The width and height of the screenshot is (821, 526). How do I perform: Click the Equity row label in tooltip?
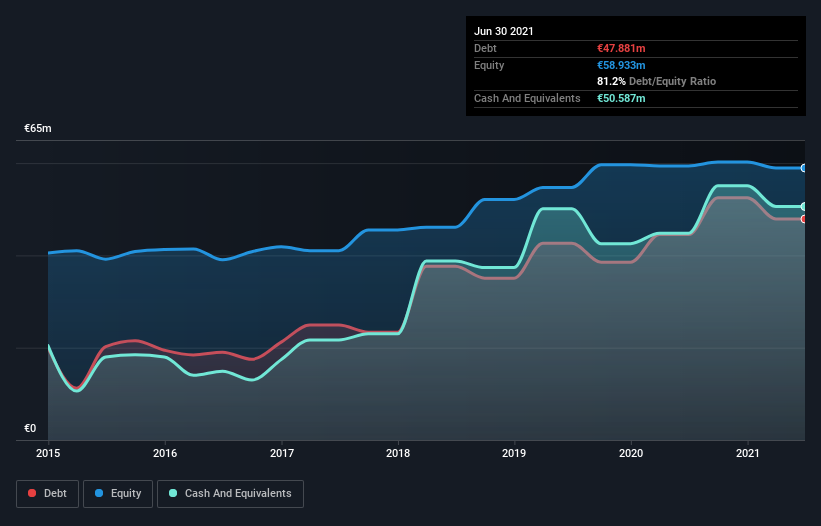click(x=489, y=65)
